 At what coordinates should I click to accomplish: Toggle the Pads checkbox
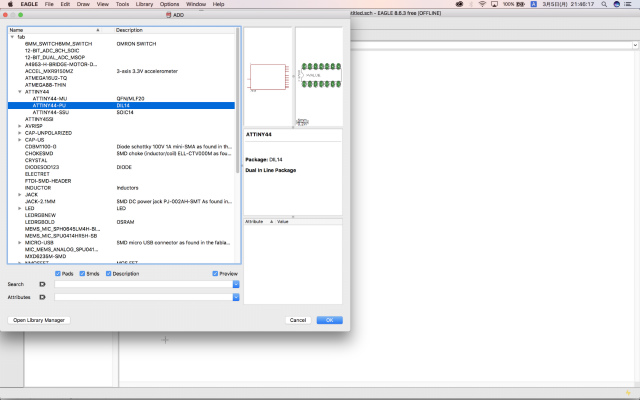pos(58,273)
